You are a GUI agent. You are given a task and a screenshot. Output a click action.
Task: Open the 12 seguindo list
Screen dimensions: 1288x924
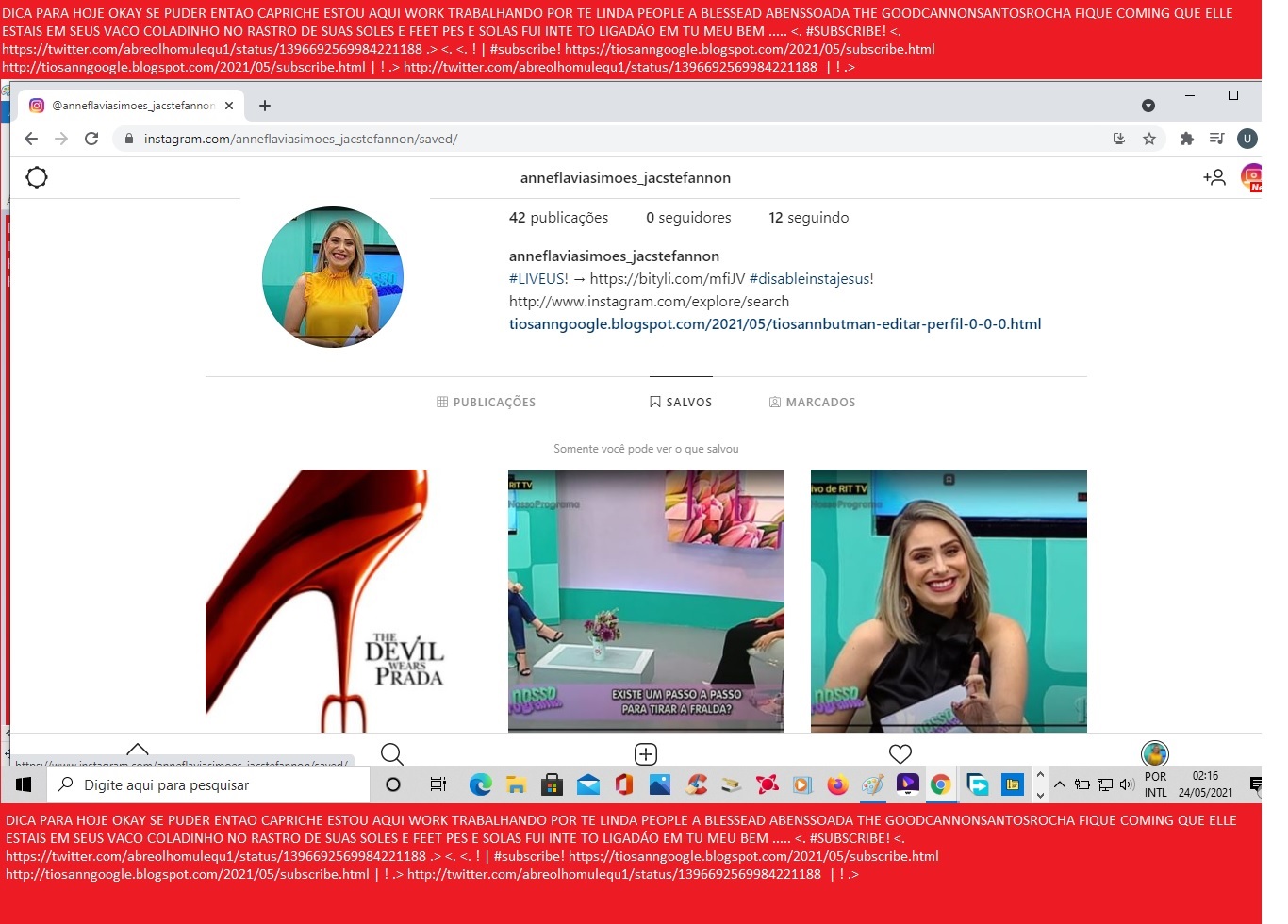[x=809, y=218]
